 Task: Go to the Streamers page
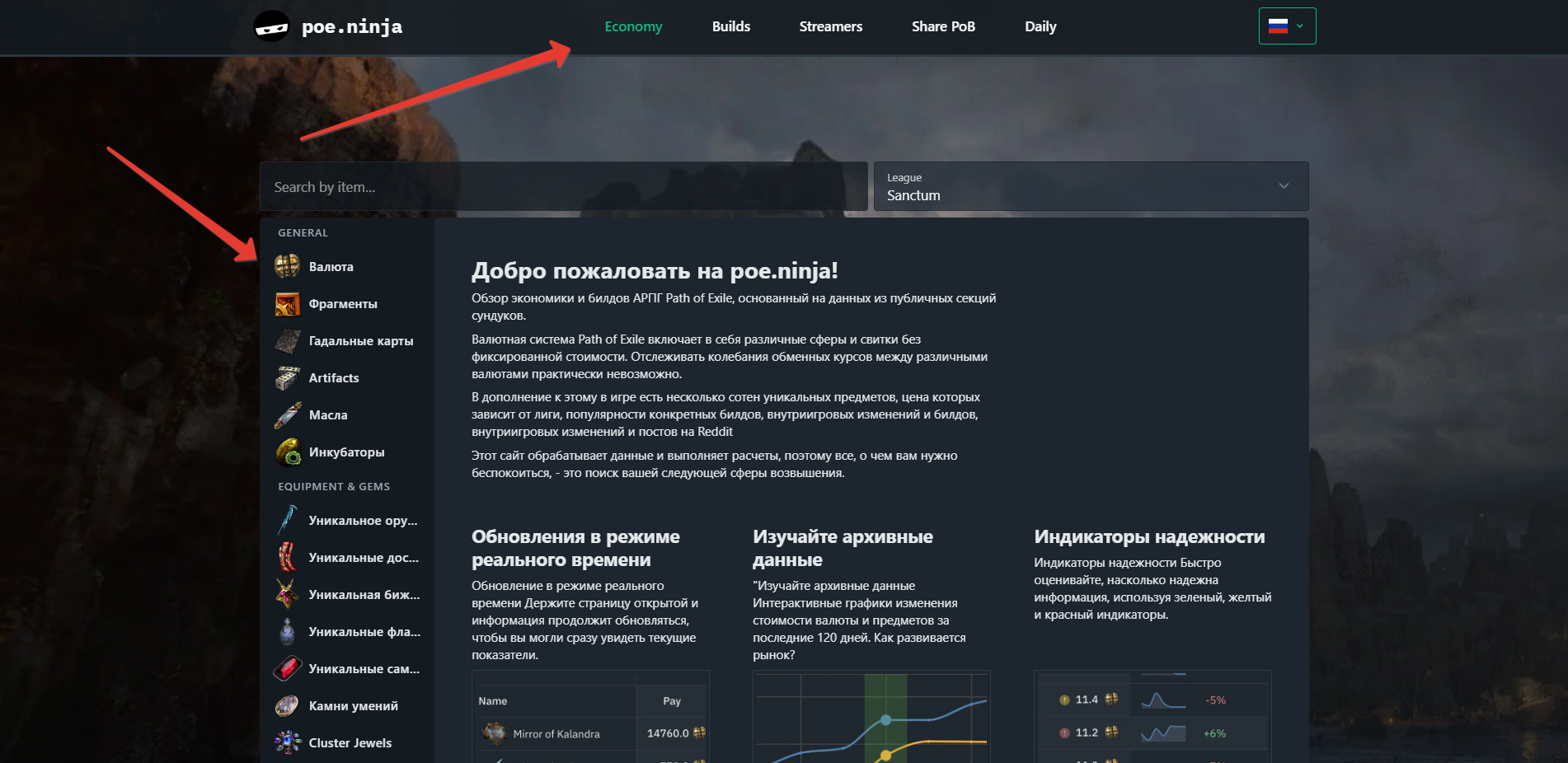click(830, 26)
